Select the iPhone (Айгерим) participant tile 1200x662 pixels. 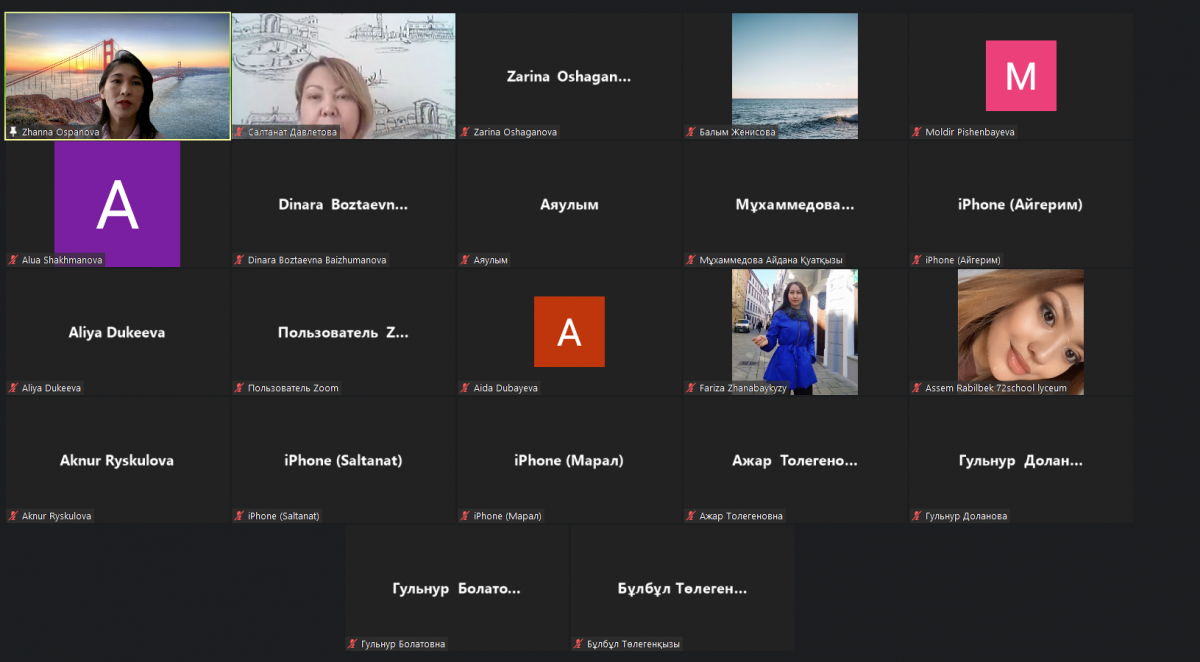pyautogui.click(x=1020, y=204)
